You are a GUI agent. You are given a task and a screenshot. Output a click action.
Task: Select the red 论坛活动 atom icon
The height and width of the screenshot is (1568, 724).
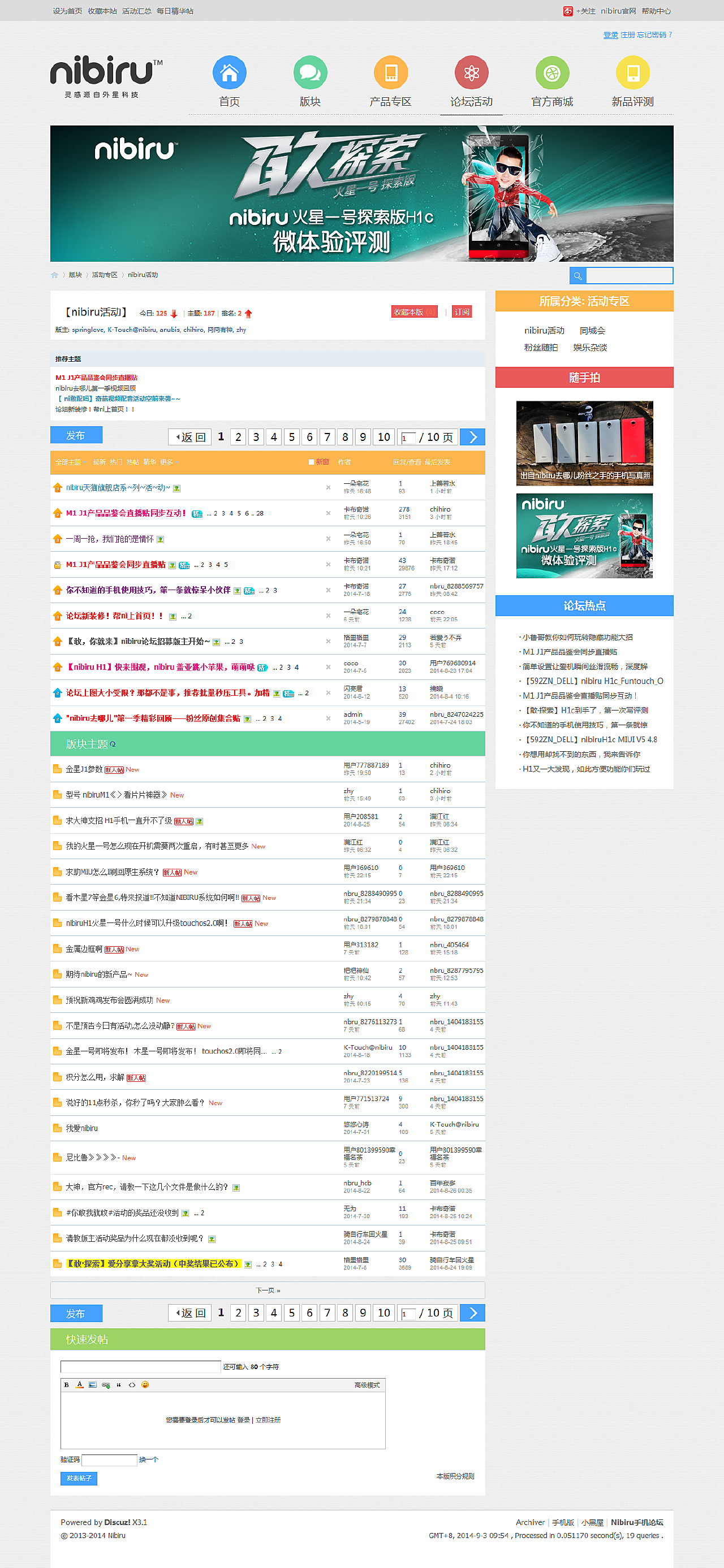(471, 72)
